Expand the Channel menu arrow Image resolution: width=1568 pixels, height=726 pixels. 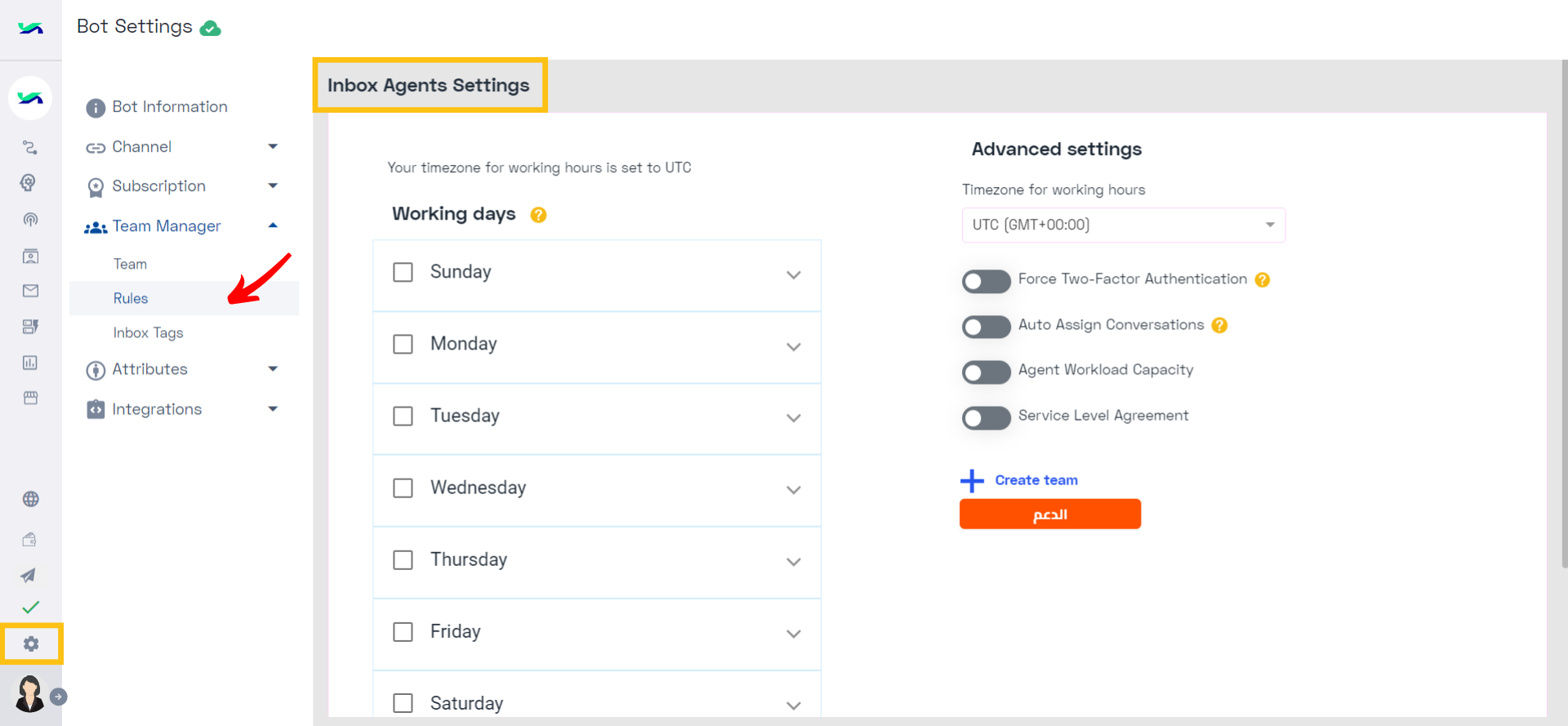click(x=273, y=147)
